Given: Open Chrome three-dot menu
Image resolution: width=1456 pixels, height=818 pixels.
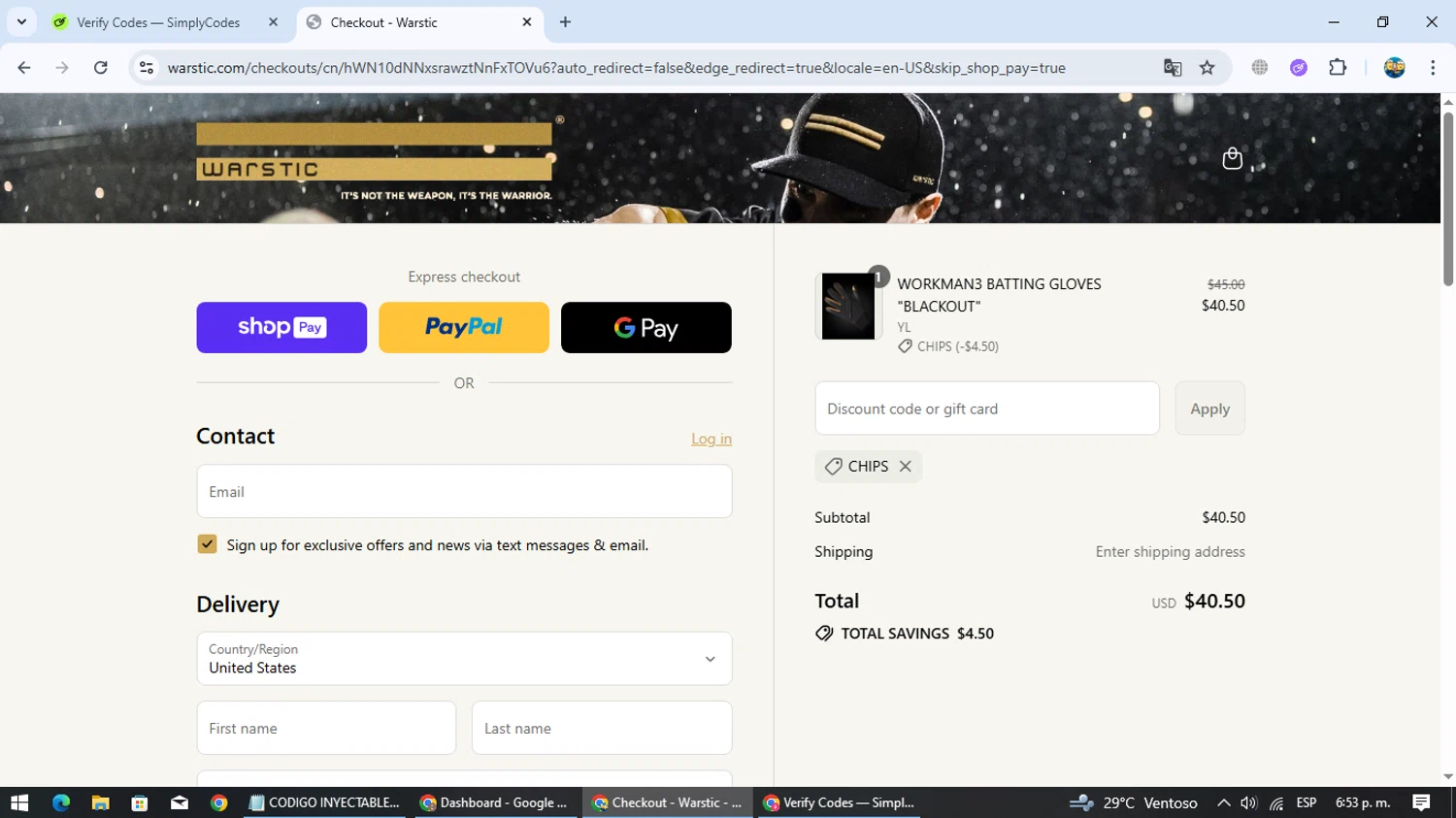Looking at the screenshot, I should pyautogui.click(x=1433, y=68).
